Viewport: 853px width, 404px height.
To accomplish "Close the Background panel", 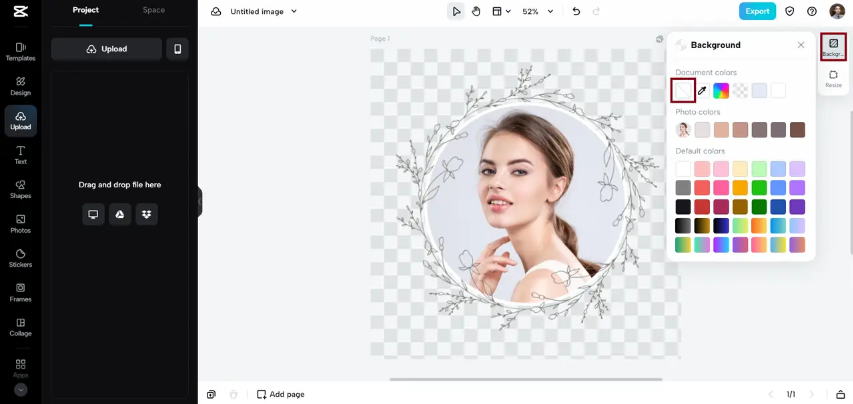I will (x=801, y=45).
